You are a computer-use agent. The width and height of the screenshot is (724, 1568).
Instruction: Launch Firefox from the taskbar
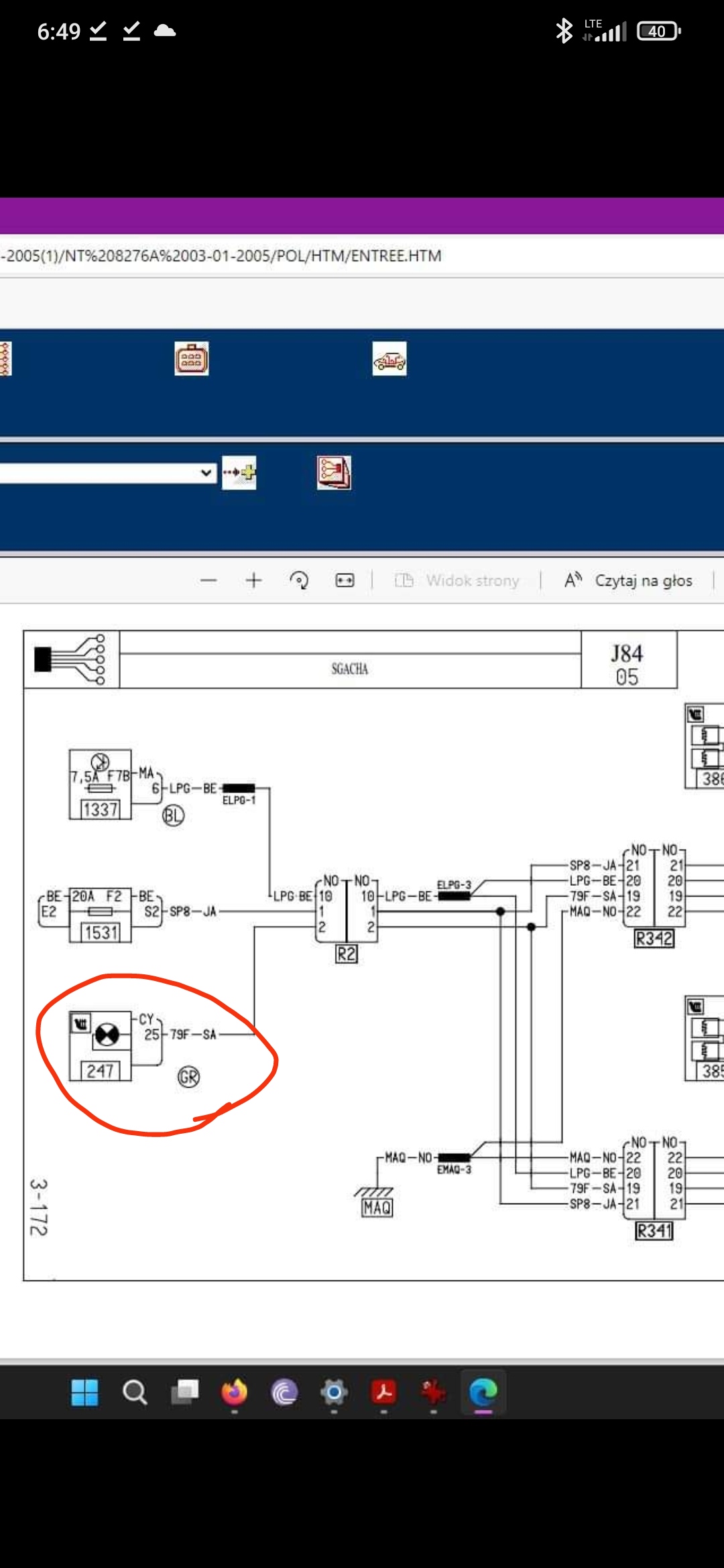235,1392
